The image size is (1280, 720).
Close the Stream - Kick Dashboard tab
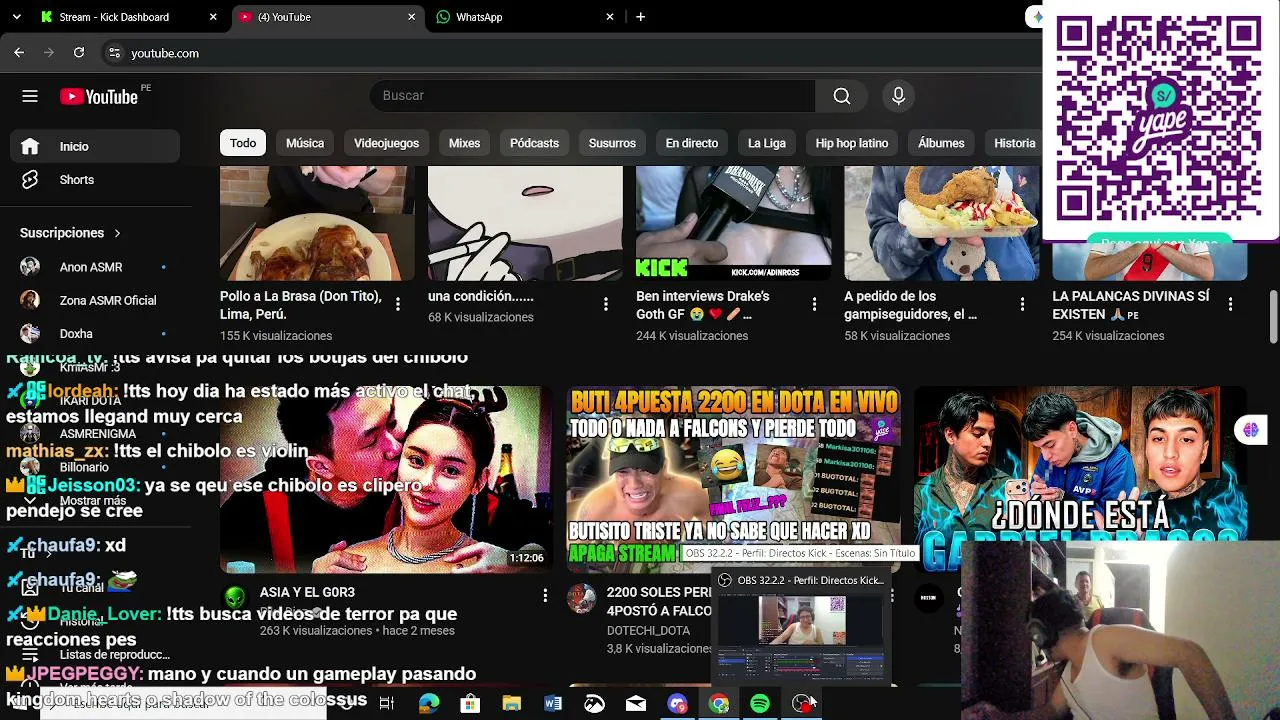point(213,17)
